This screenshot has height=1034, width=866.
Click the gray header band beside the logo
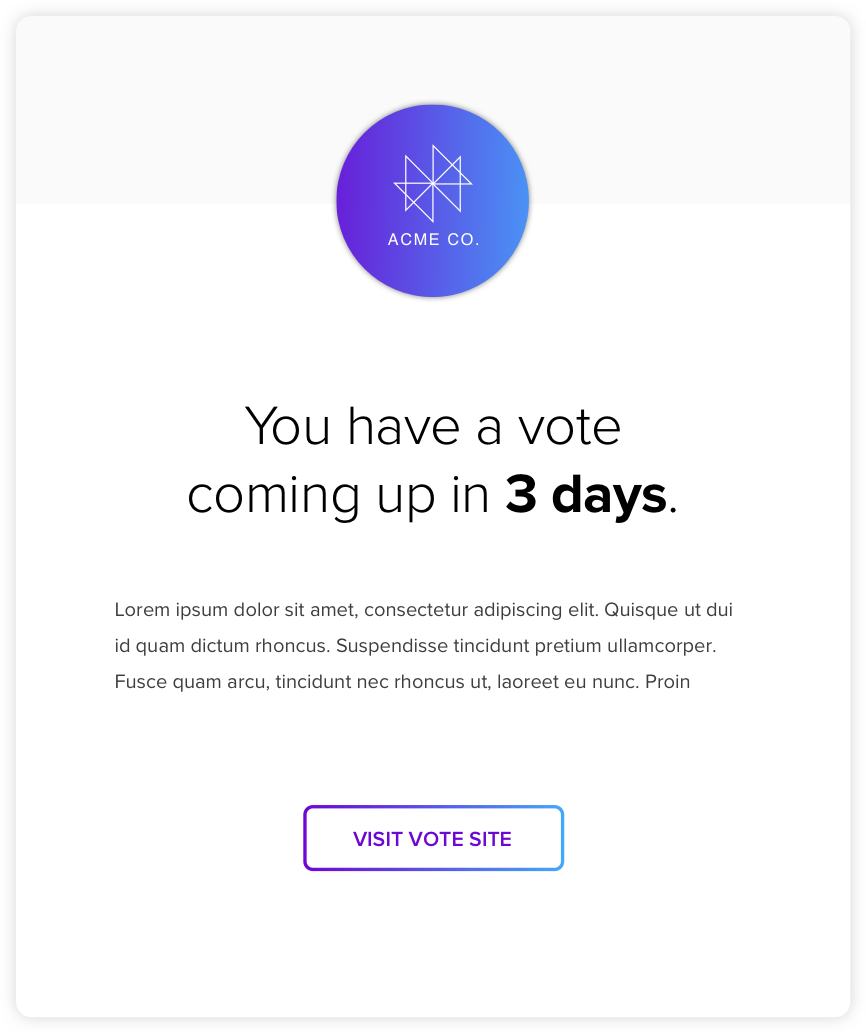point(171,110)
